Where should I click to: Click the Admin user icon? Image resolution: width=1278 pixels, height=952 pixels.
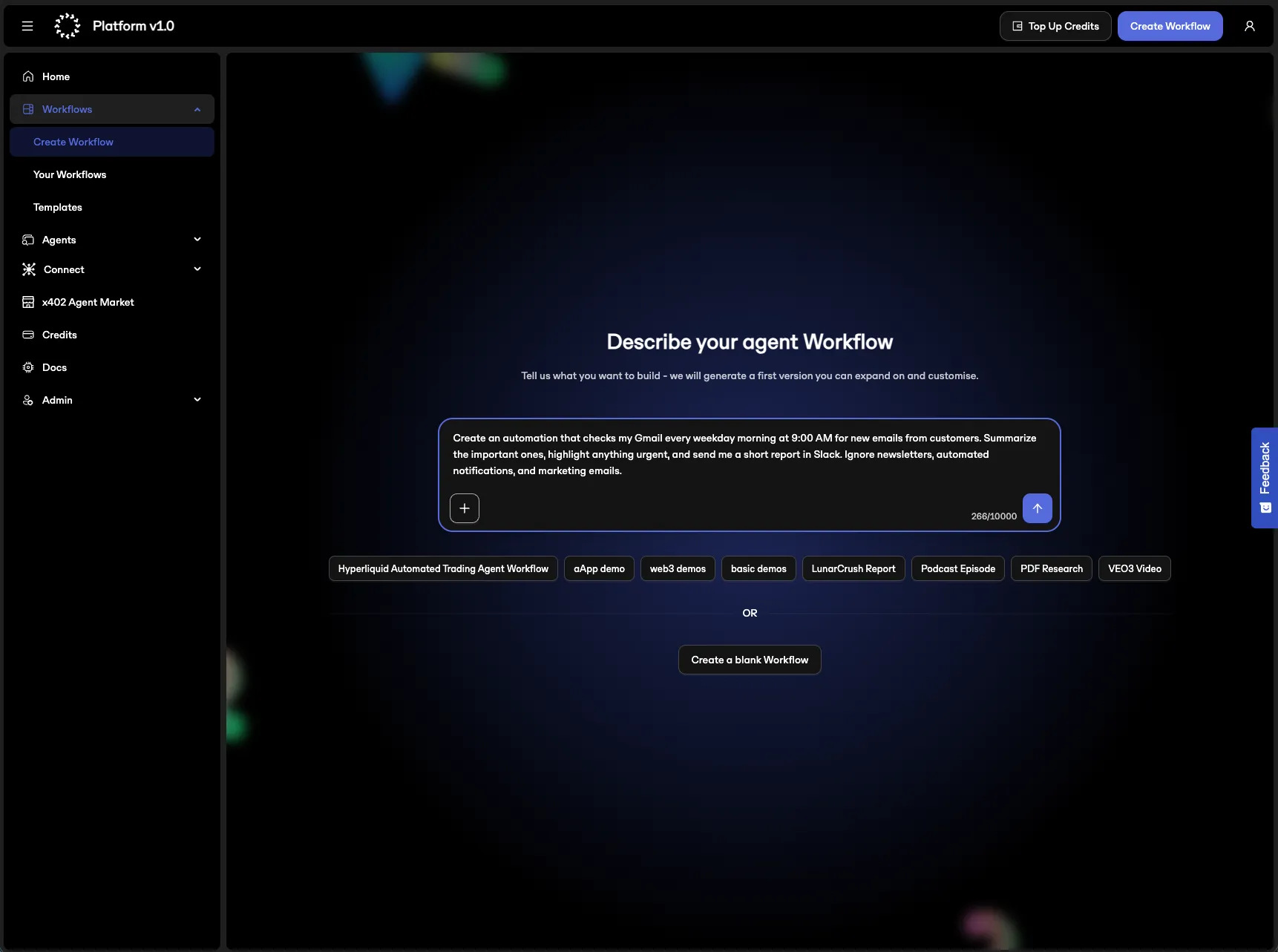(x=28, y=400)
